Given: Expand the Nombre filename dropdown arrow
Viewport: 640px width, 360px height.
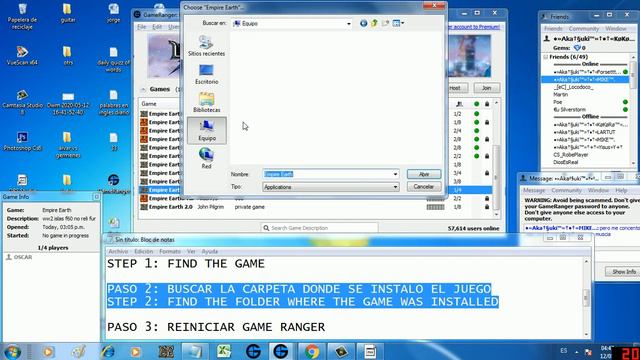Looking at the screenshot, I should (x=395, y=174).
